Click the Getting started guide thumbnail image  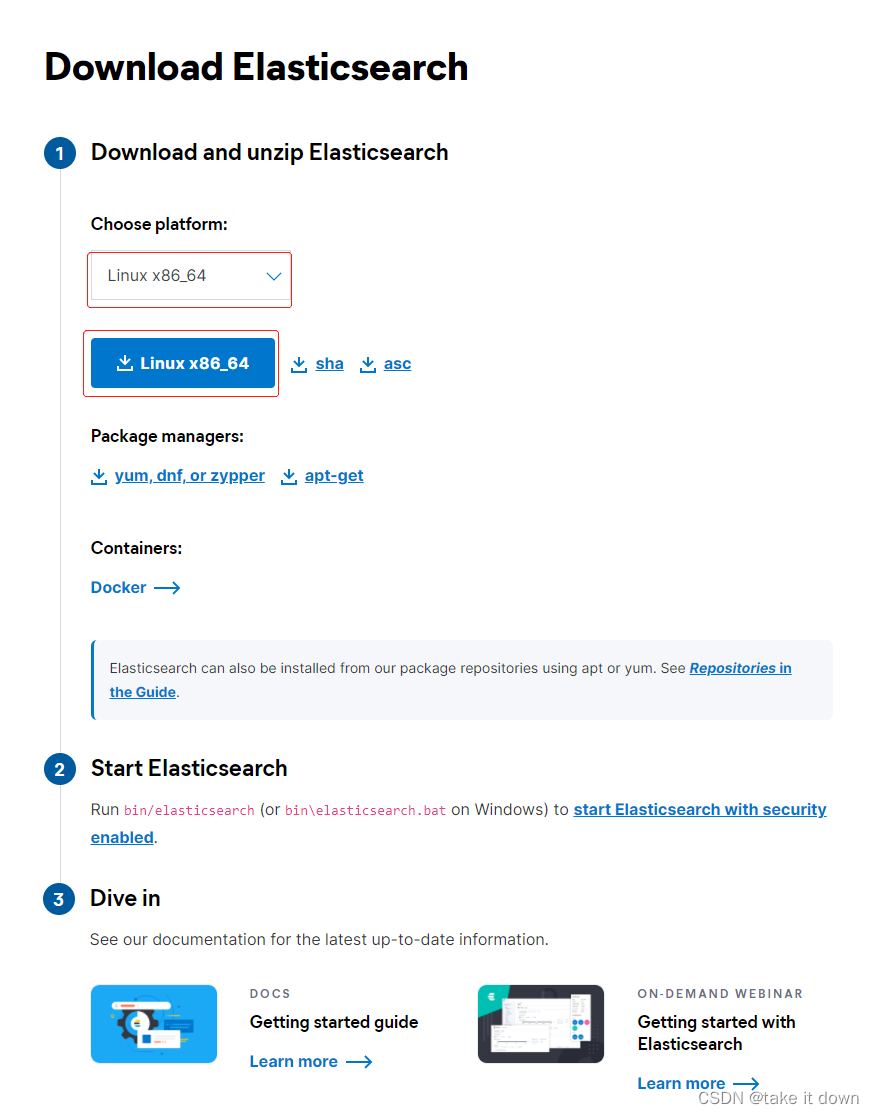pyautogui.click(x=153, y=1023)
